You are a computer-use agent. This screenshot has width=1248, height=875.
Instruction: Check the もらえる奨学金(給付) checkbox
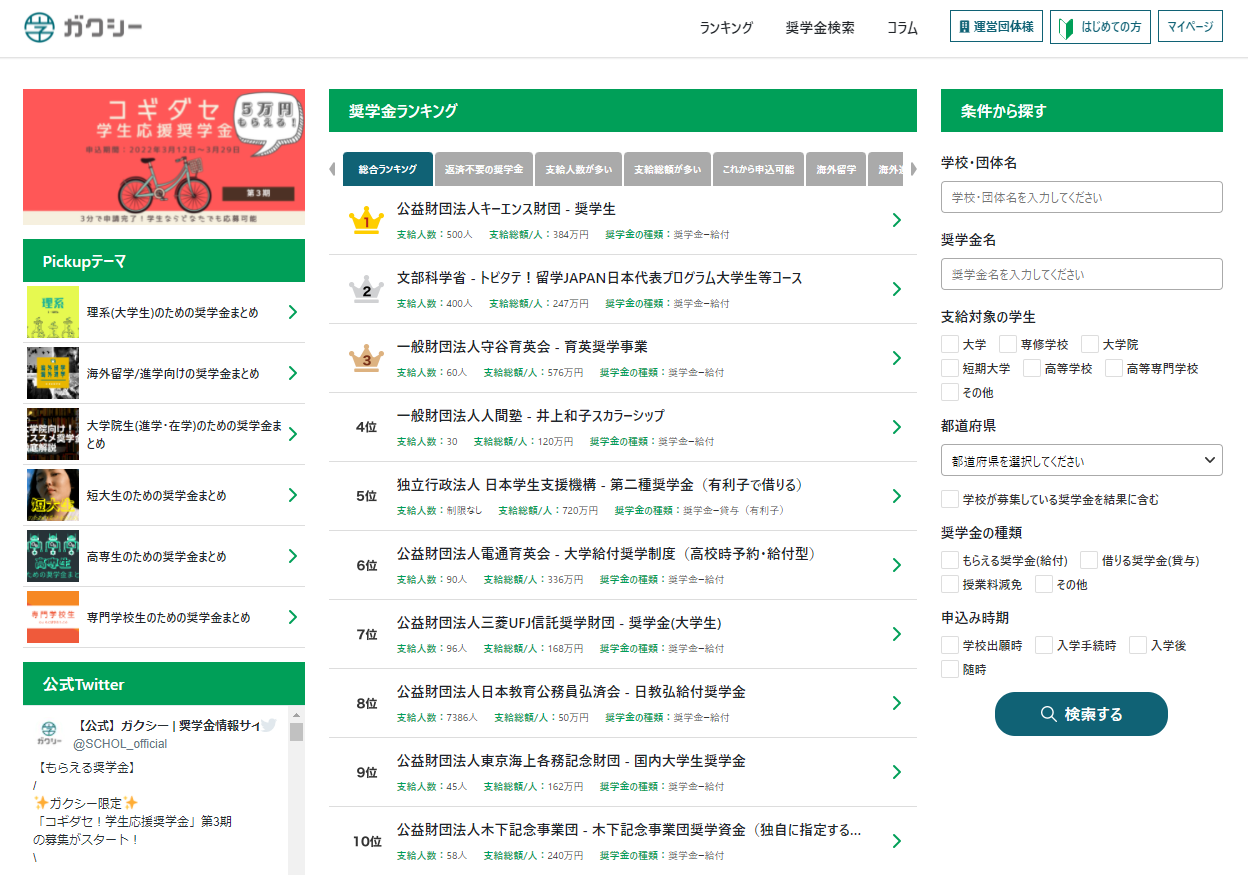point(950,560)
